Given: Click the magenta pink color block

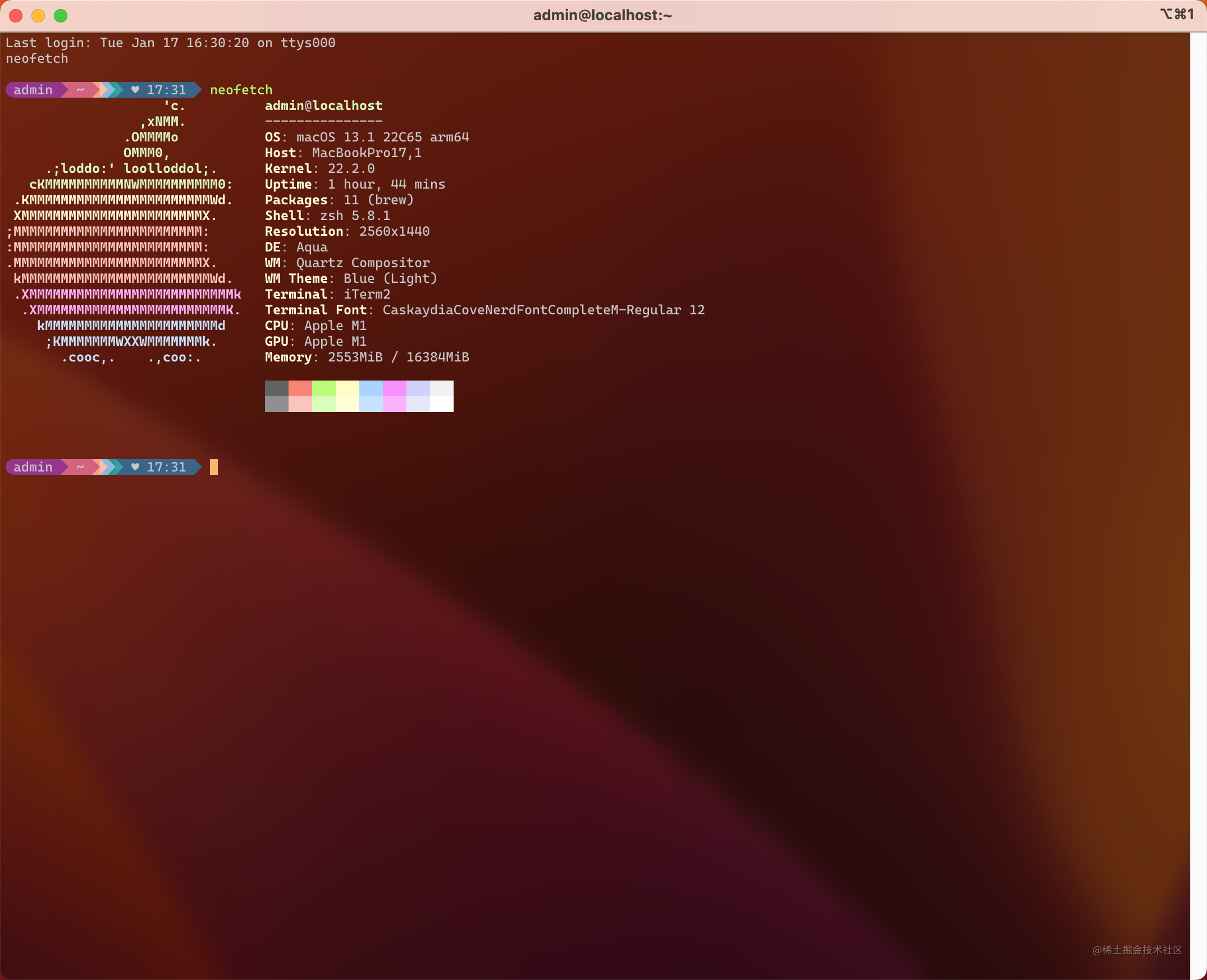Looking at the screenshot, I should [x=395, y=388].
